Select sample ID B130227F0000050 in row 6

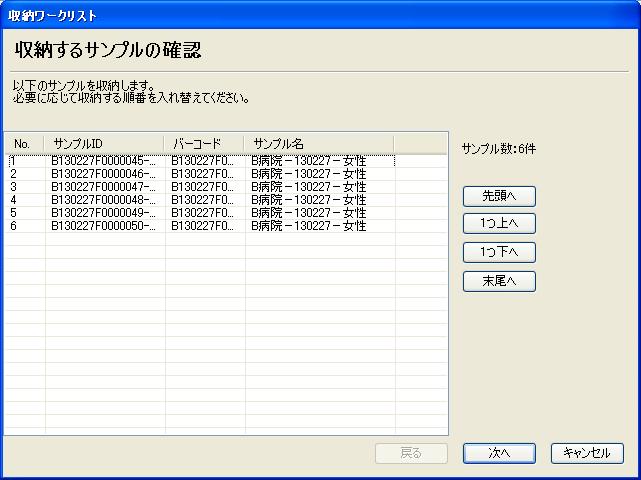click(104, 226)
